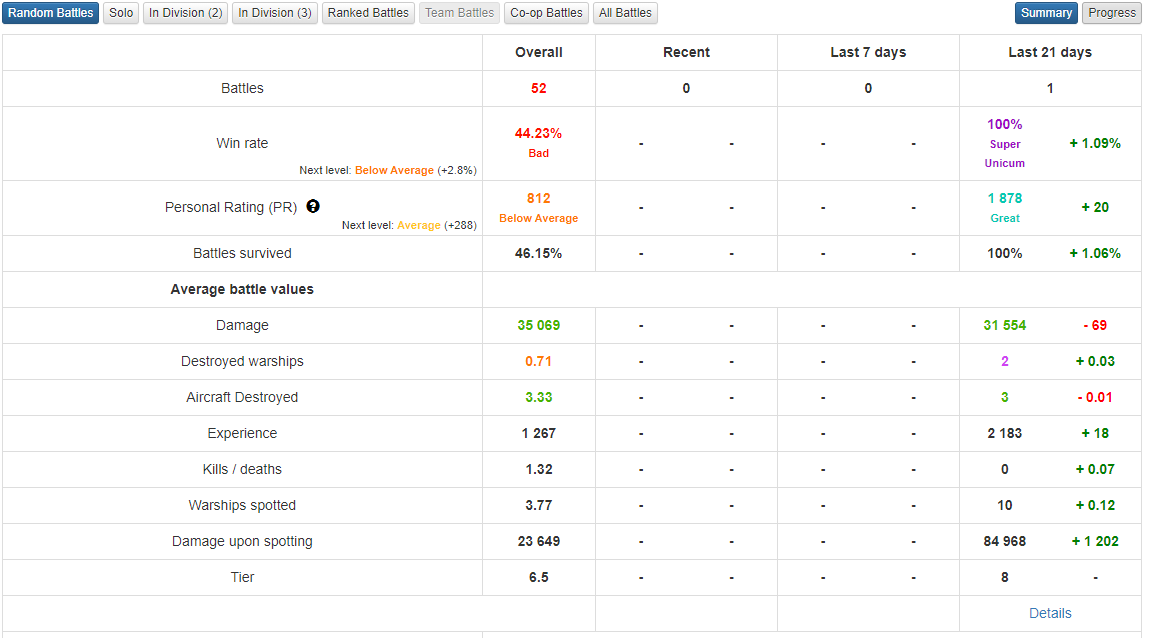The width and height of the screenshot is (1152, 638).
Task: Show the Co-op Battles tab
Action: (x=546, y=13)
